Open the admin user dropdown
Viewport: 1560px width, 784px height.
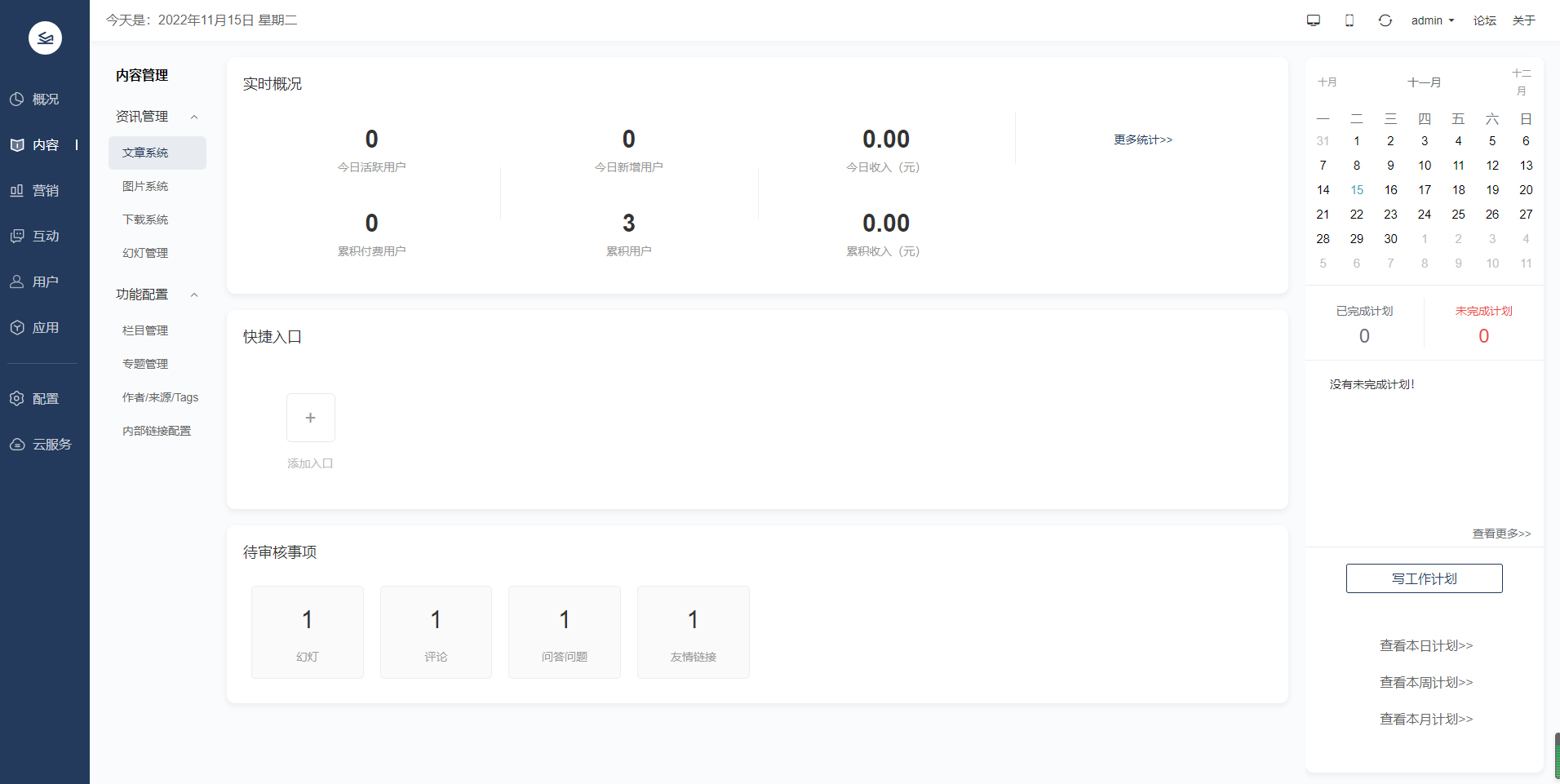[1432, 20]
